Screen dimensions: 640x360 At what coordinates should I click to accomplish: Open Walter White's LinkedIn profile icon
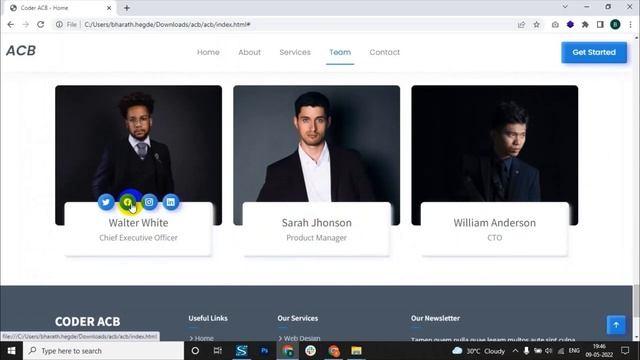(x=171, y=202)
